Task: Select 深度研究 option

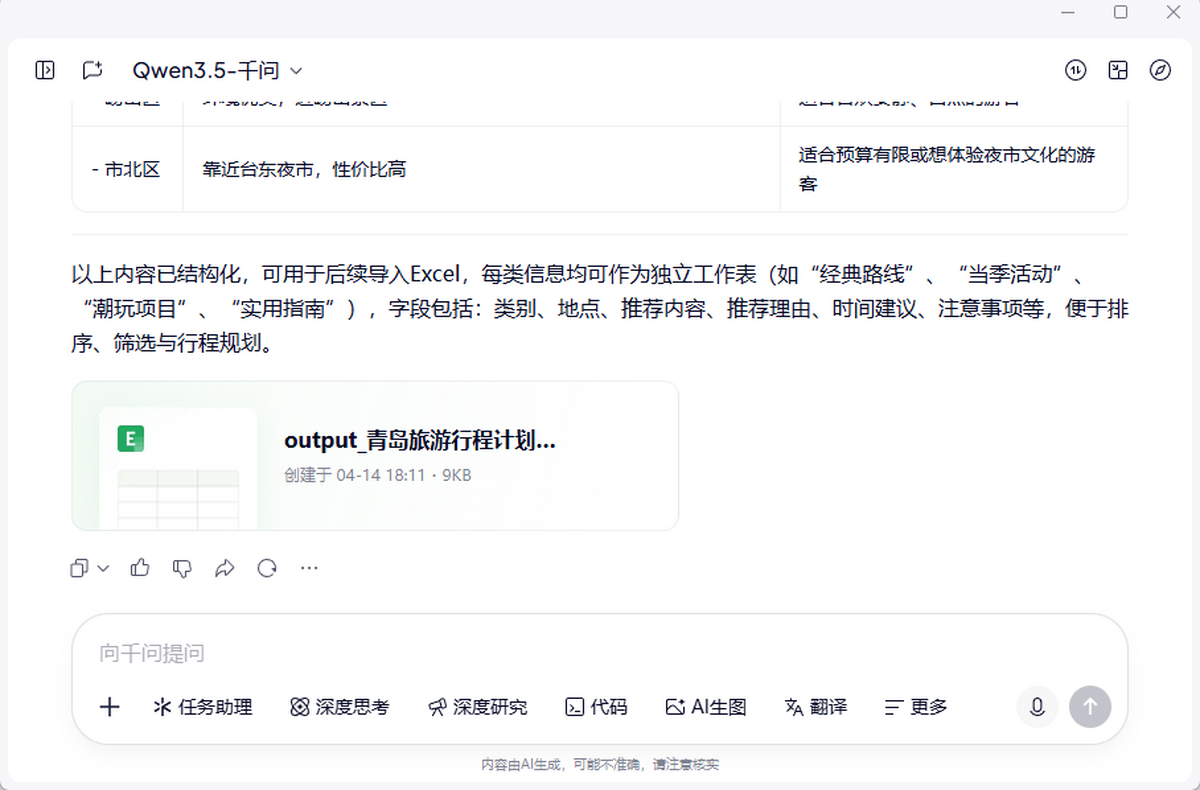Action: [478, 707]
